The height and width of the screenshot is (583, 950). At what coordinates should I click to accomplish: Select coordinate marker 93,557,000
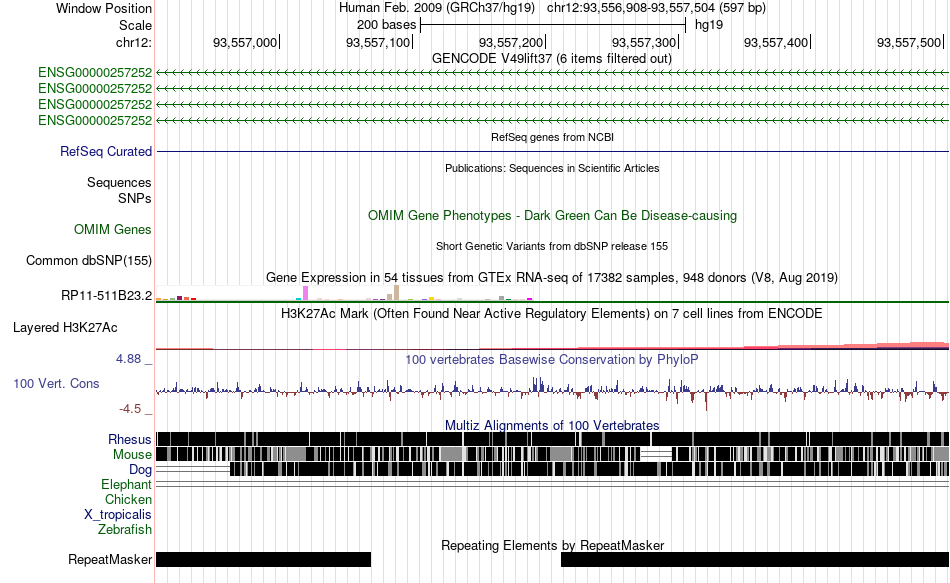[245, 42]
